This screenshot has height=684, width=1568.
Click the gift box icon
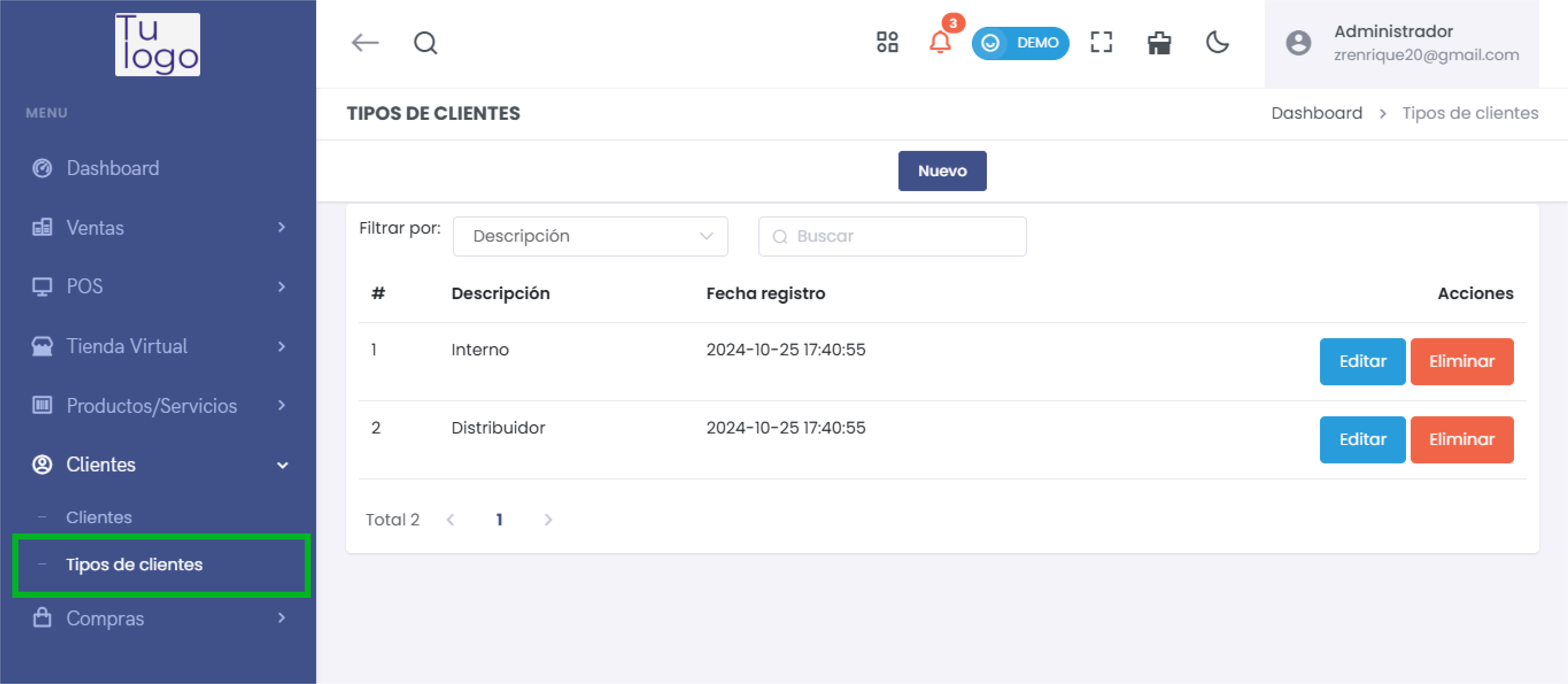(x=1159, y=43)
